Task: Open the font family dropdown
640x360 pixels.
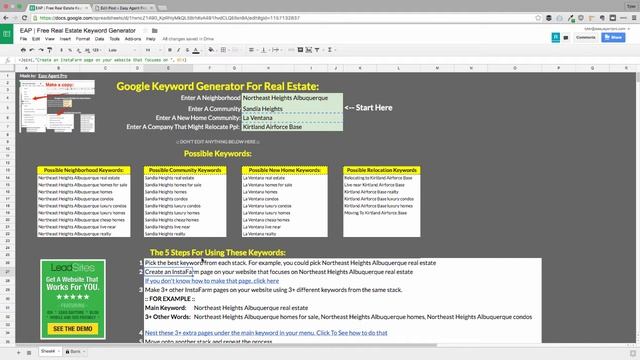Action: click(x=122, y=50)
